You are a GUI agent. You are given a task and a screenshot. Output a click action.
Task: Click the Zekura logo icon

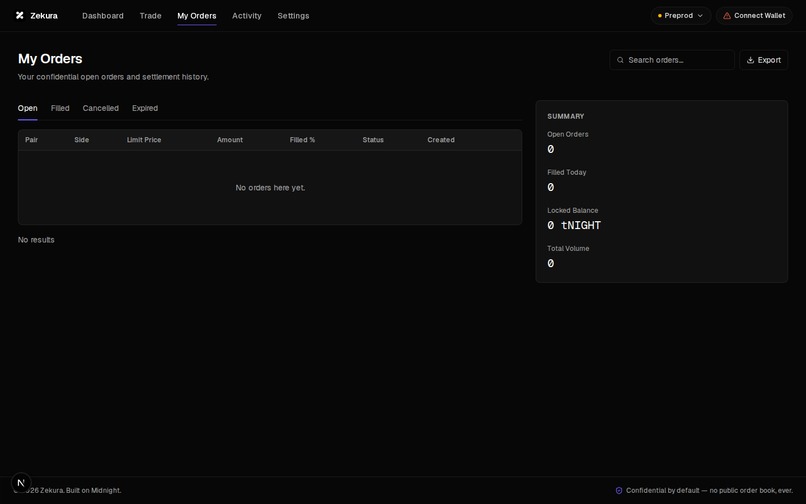click(x=20, y=15)
